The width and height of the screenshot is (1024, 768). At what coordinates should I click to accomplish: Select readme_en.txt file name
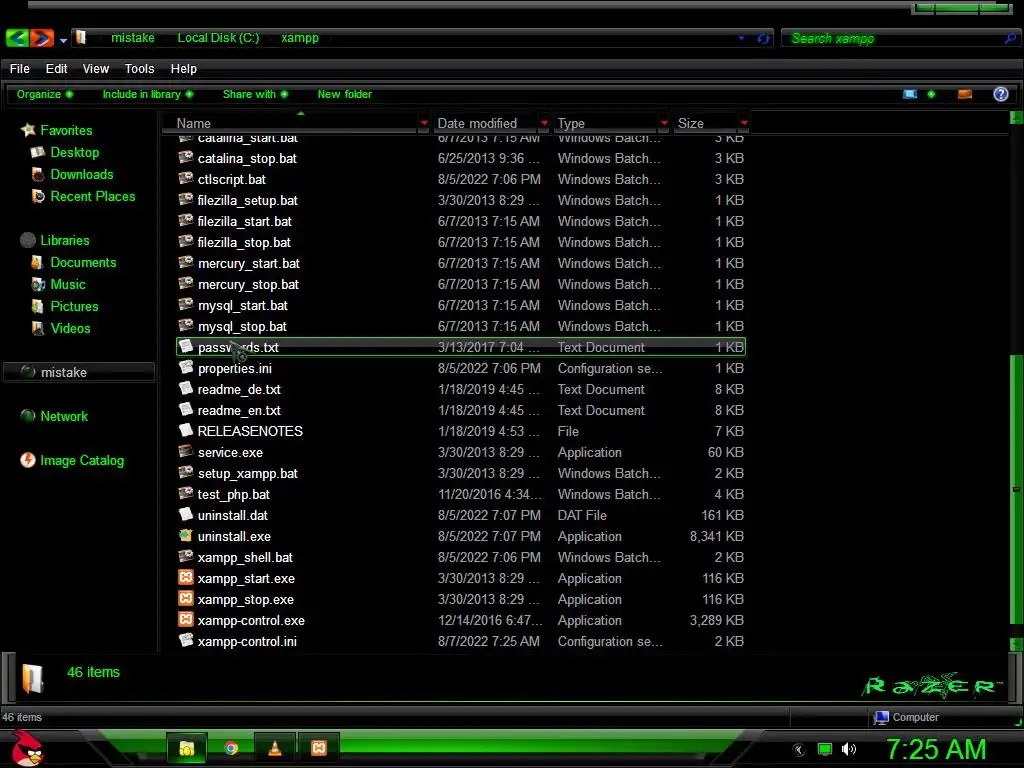[x=239, y=411]
